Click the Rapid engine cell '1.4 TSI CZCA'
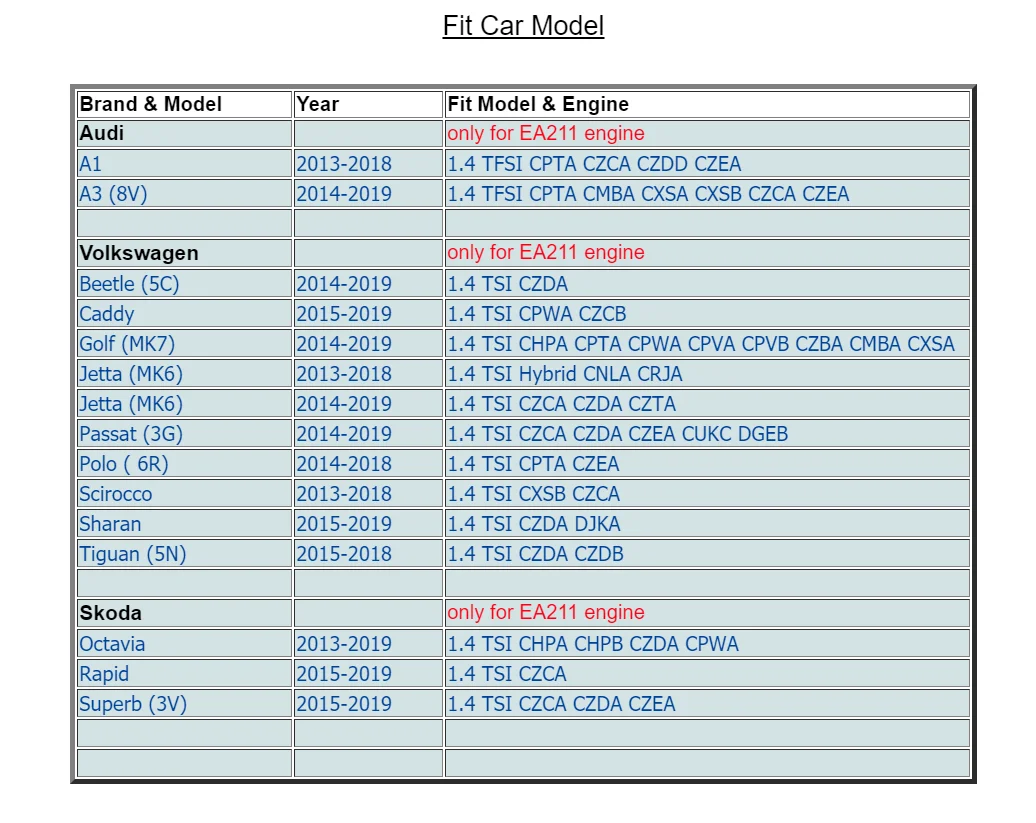 click(x=707, y=674)
